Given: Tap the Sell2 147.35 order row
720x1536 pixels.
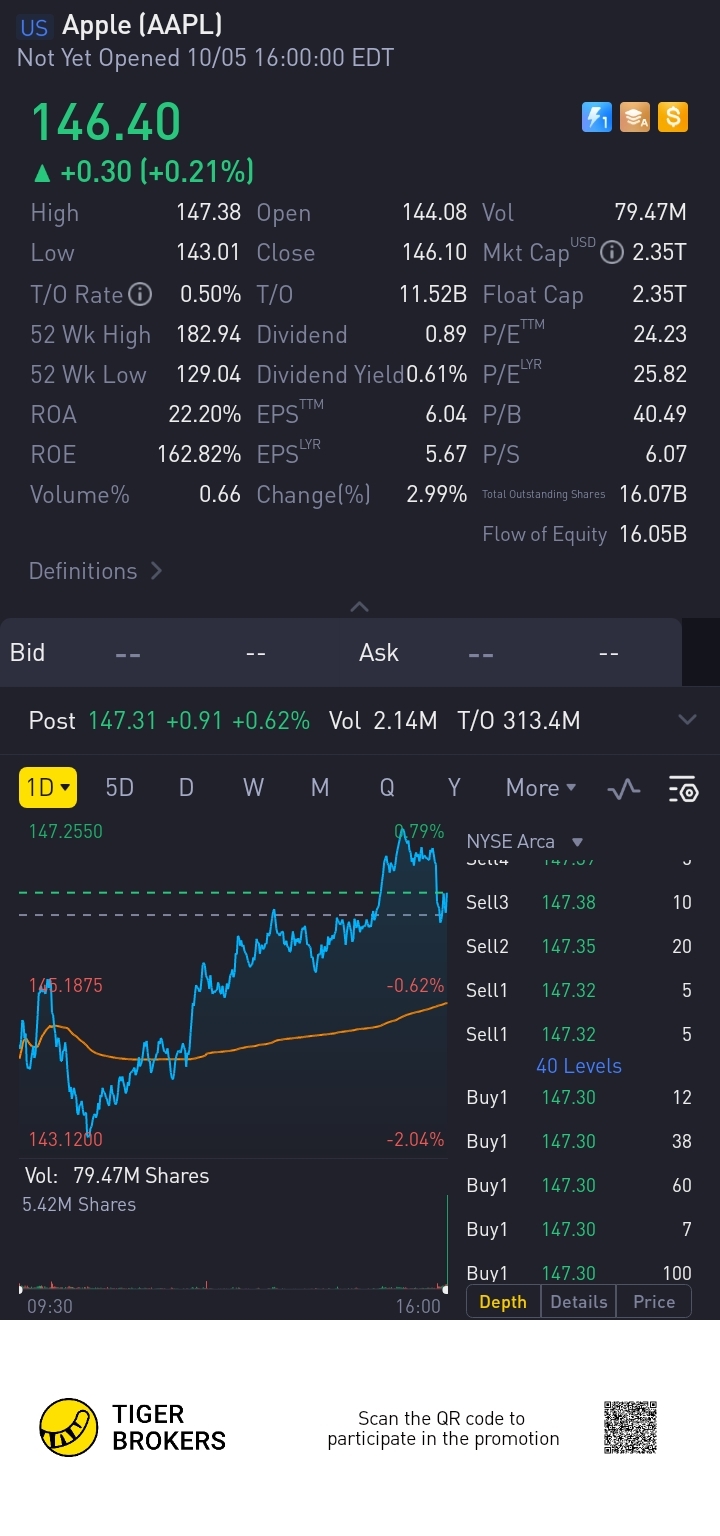Looking at the screenshot, I should (x=579, y=946).
